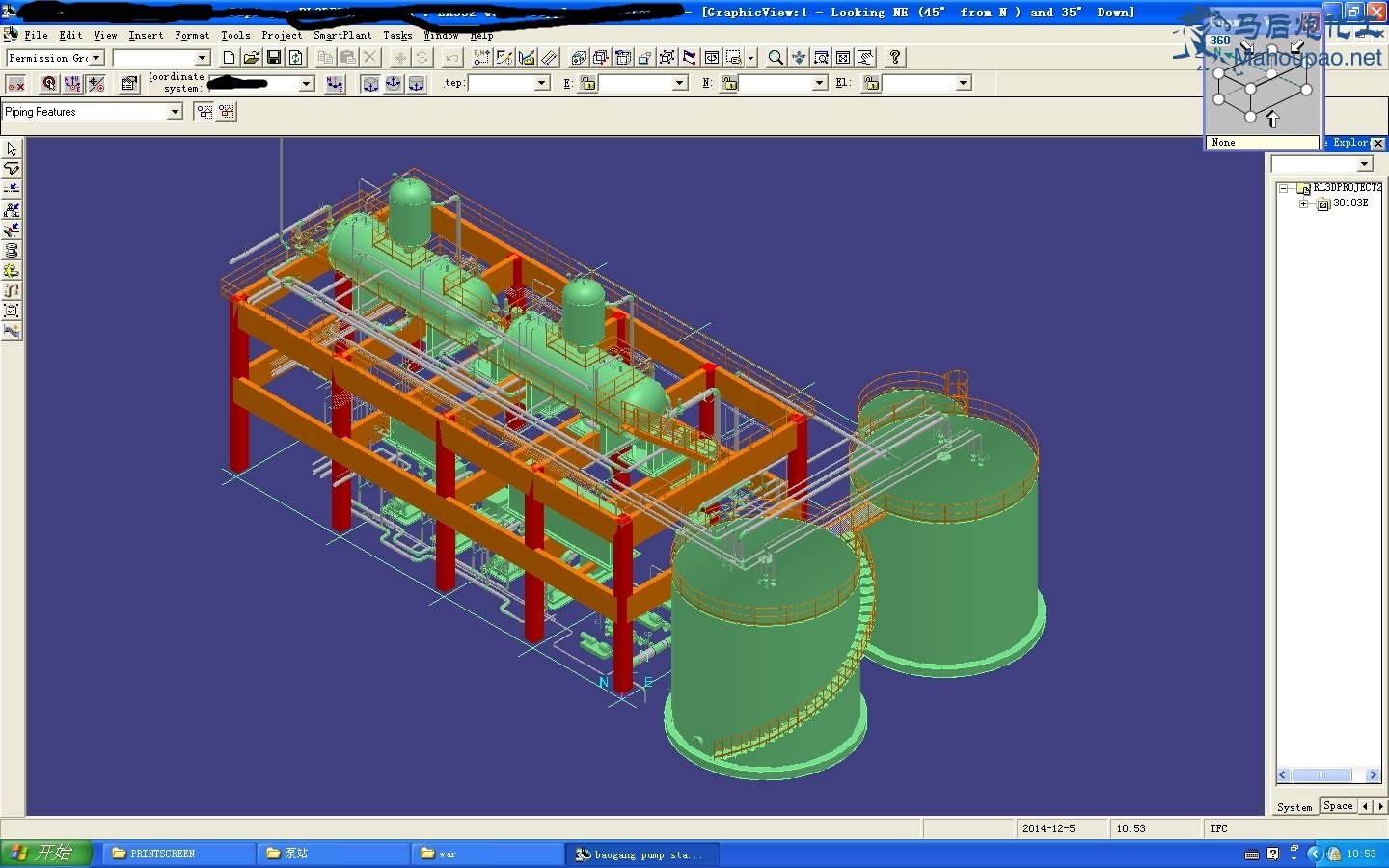The width and height of the screenshot is (1389, 868).
Task: Activate the Route Pipe tool
Action: pyautogui.click(x=12, y=169)
